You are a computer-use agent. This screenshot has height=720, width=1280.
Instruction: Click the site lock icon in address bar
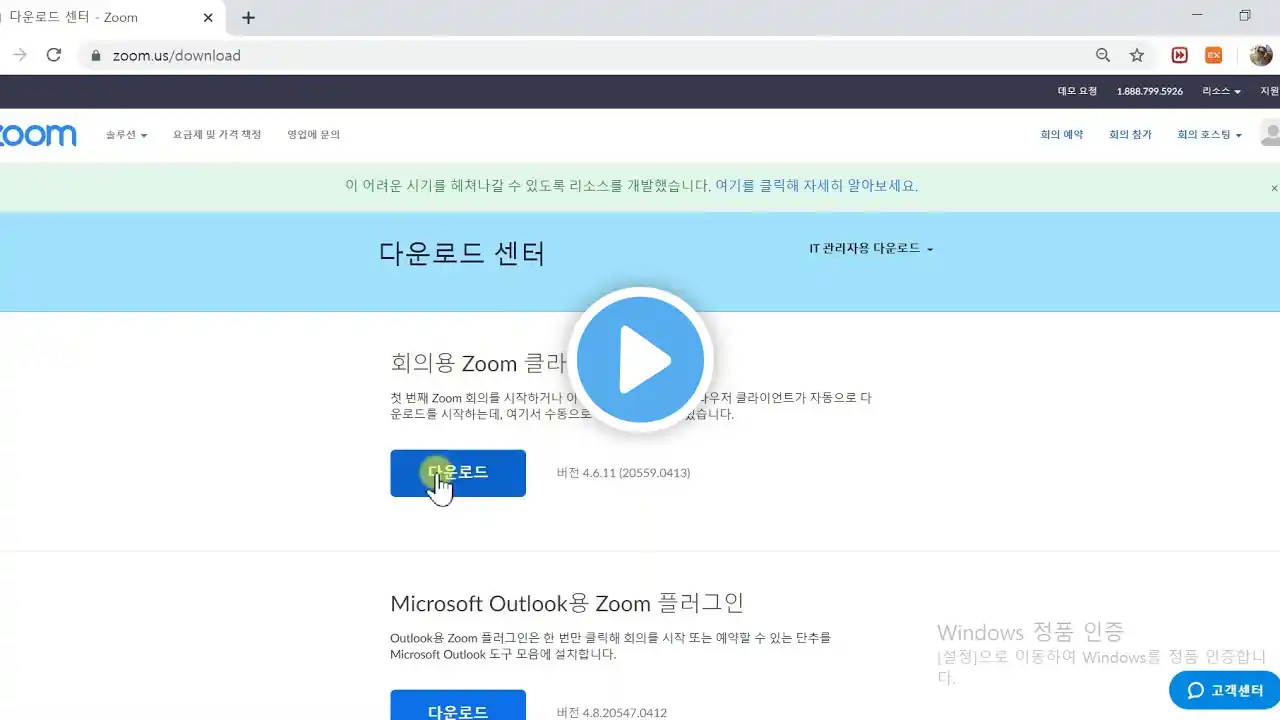point(96,56)
